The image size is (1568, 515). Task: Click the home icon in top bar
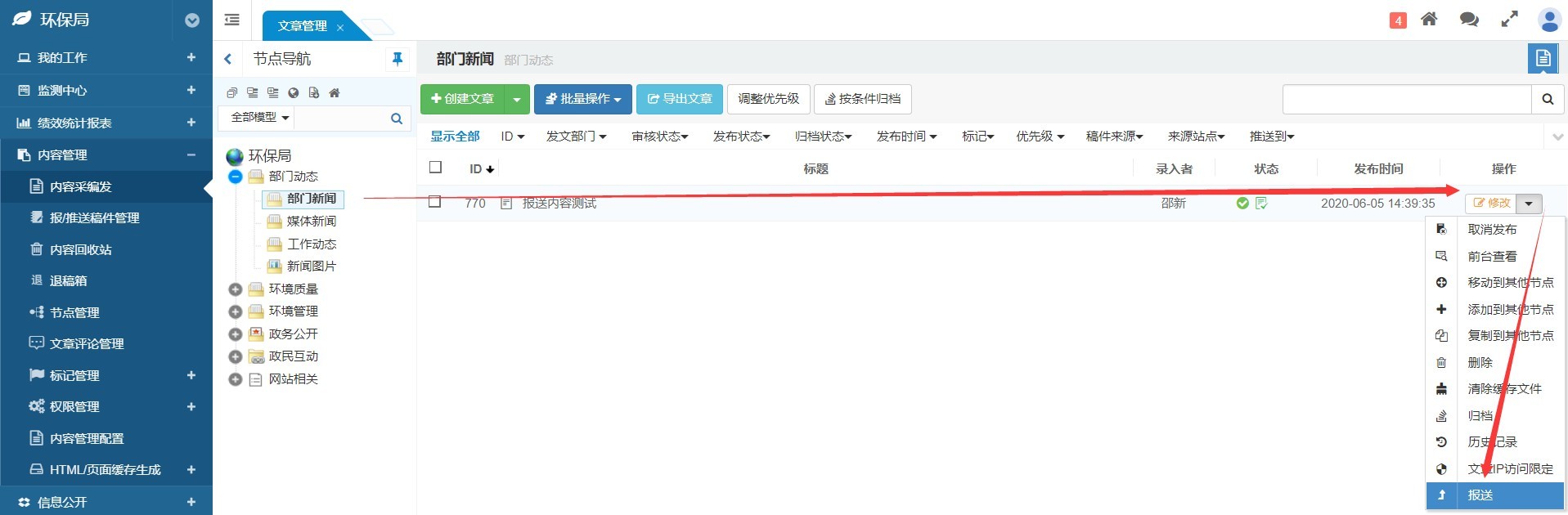click(x=1429, y=20)
